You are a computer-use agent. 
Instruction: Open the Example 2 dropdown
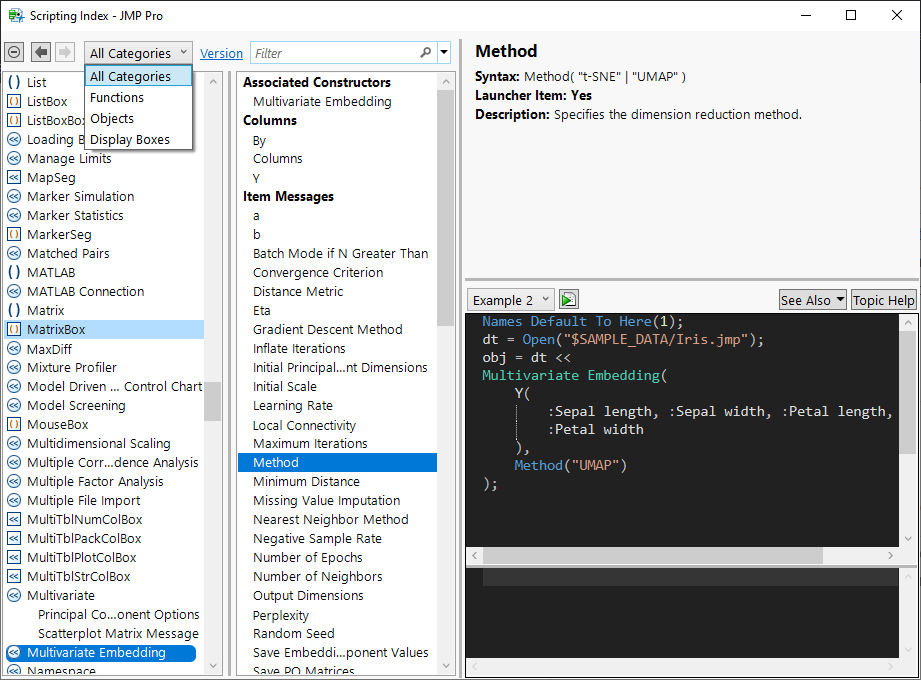[510, 299]
